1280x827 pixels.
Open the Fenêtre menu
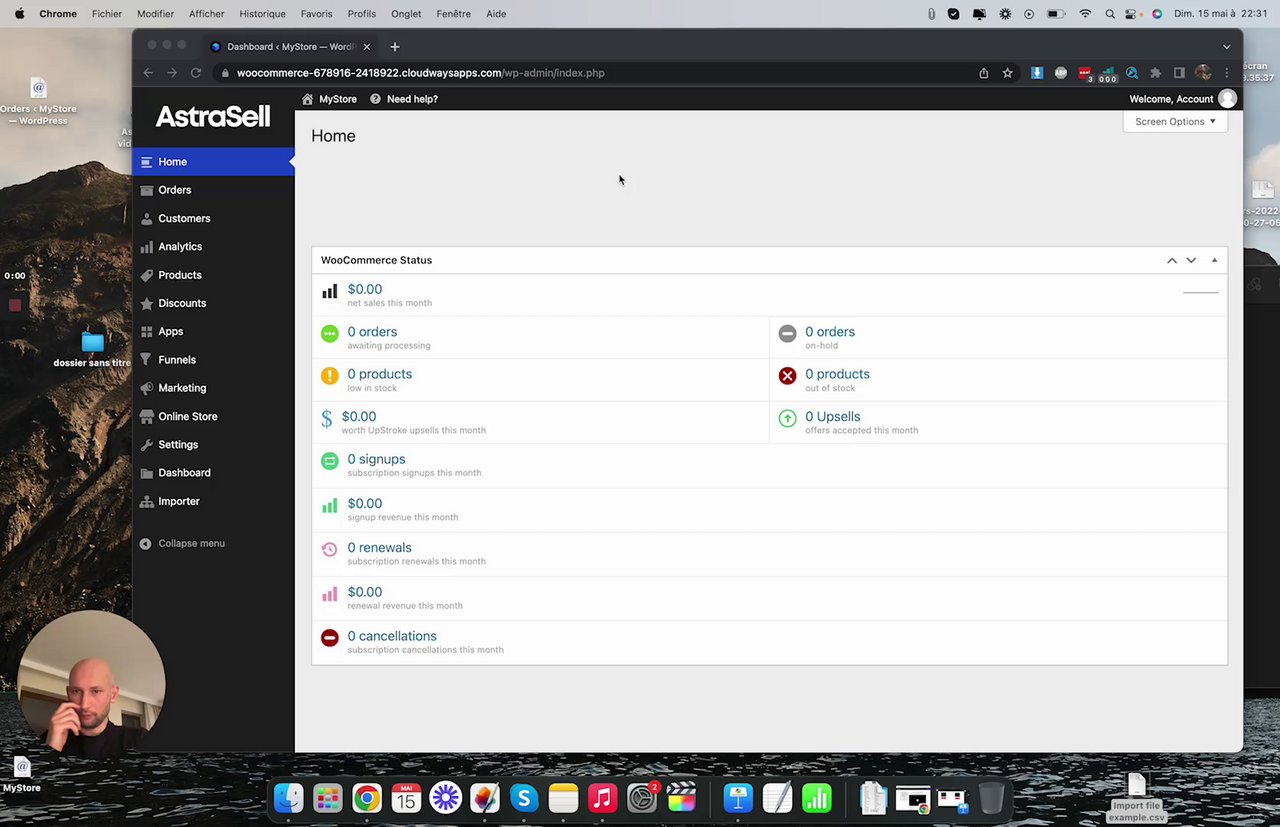click(x=454, y=14)
